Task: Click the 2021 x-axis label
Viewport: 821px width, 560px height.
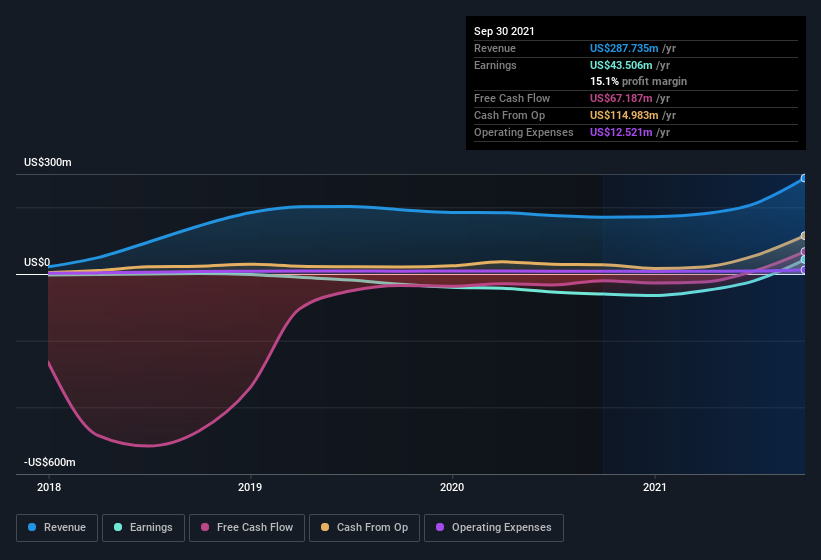Action: click(x=654, y=487)
